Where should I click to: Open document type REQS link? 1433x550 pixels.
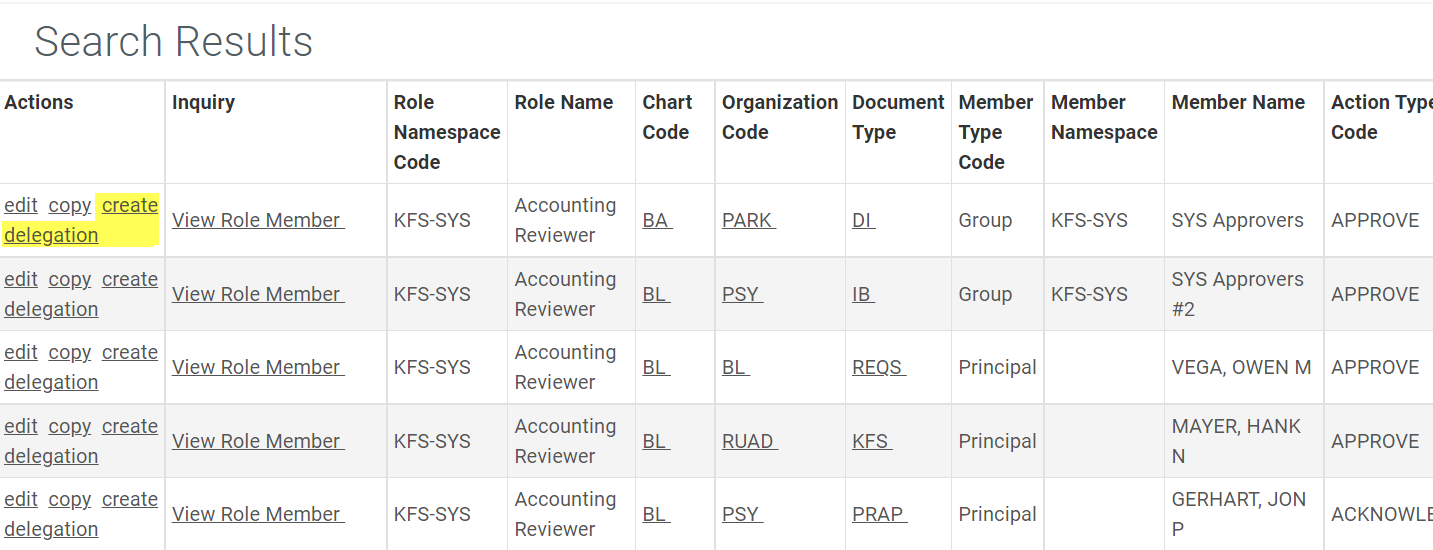pos(878,368)
